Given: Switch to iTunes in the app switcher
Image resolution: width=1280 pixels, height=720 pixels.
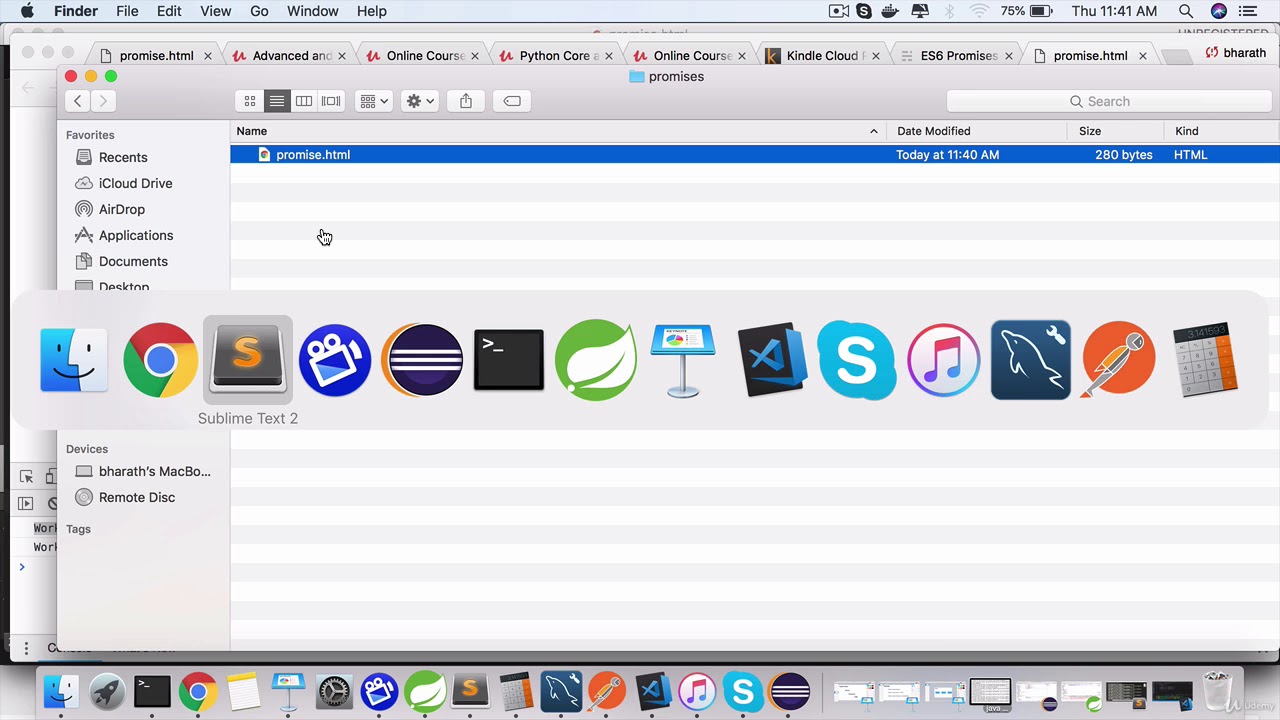Looking at the screenshot, I should tap(944, 359).
